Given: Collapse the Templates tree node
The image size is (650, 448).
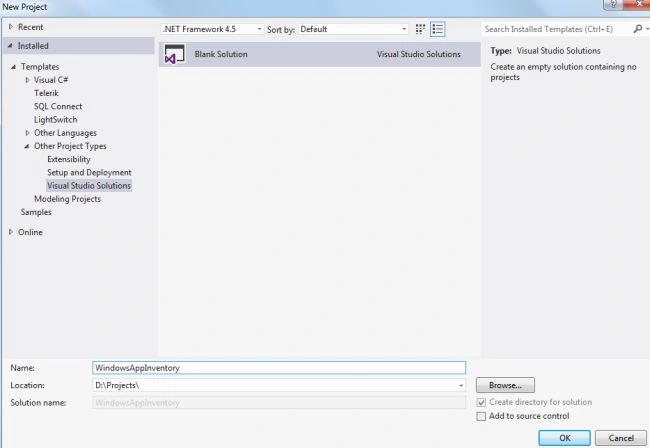Looking at the screenshot, I should click(13, 67).
